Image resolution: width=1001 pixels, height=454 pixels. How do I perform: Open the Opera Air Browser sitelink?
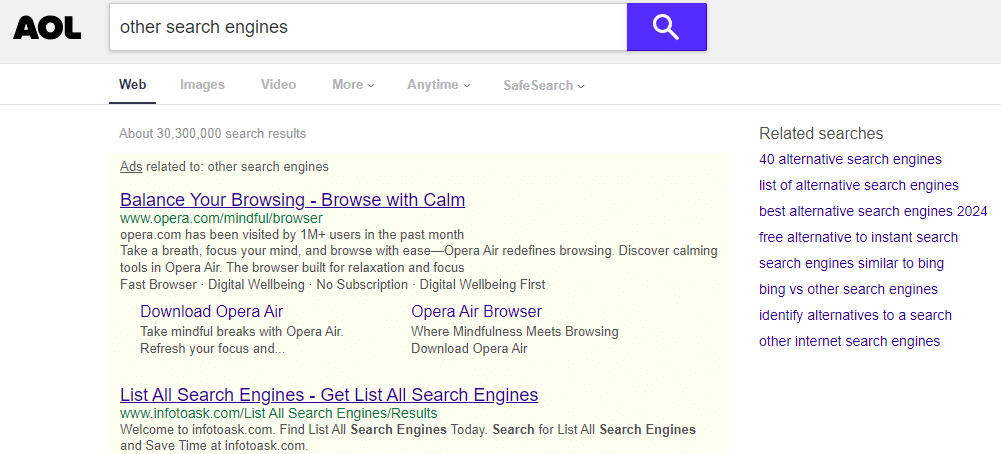coord(476,311)
